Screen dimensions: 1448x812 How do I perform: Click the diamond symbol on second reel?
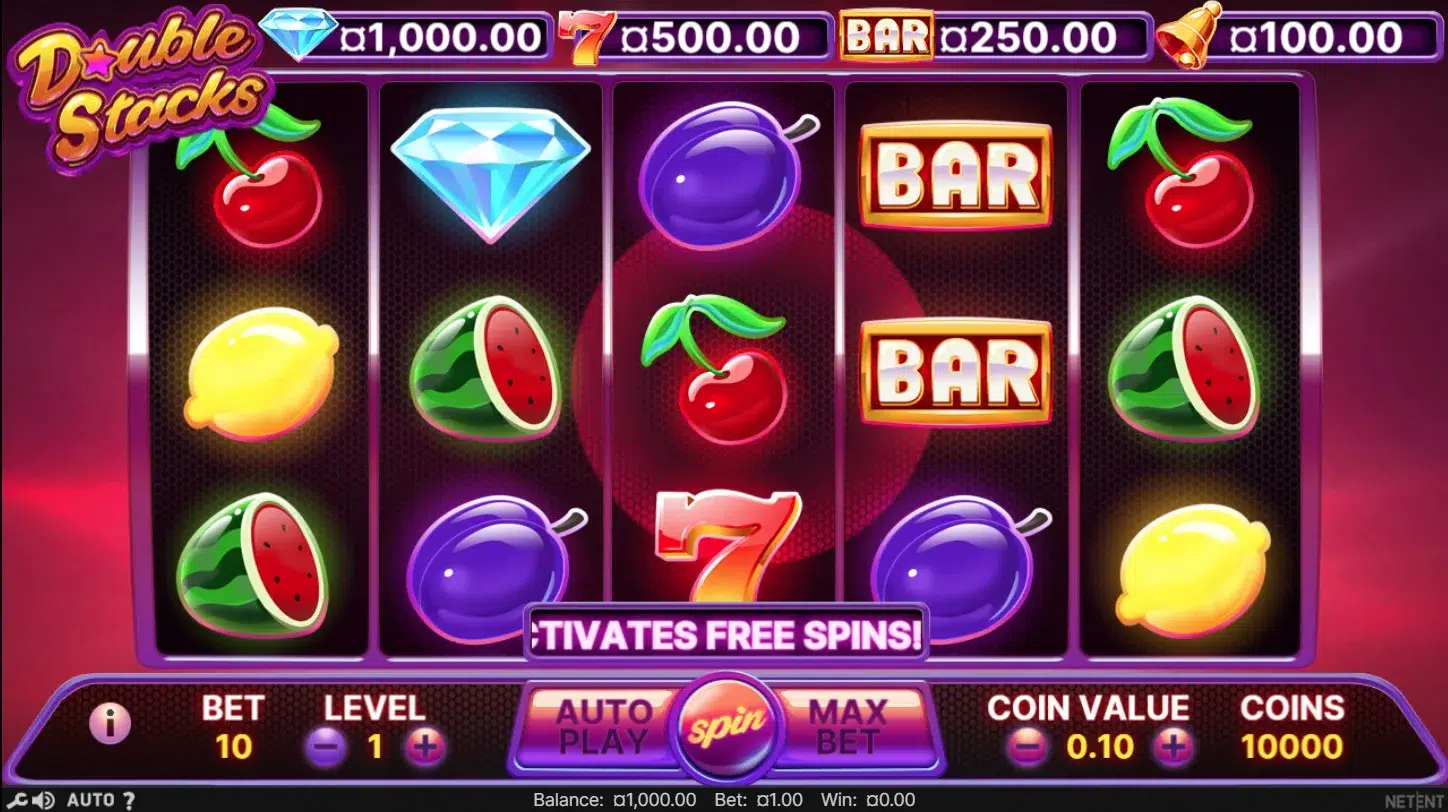490,173
